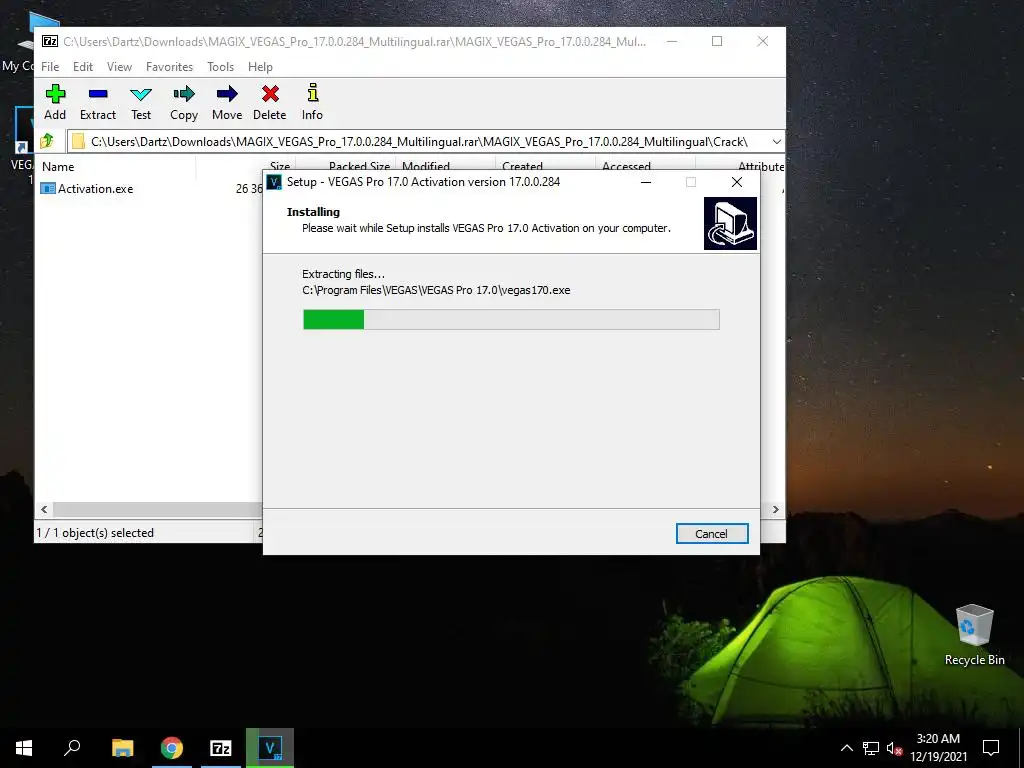This screenshot has width=1024, height=768.
Task: Click horizontal scrollbar left arrow in 7-Zip
Action: (44, 509)
